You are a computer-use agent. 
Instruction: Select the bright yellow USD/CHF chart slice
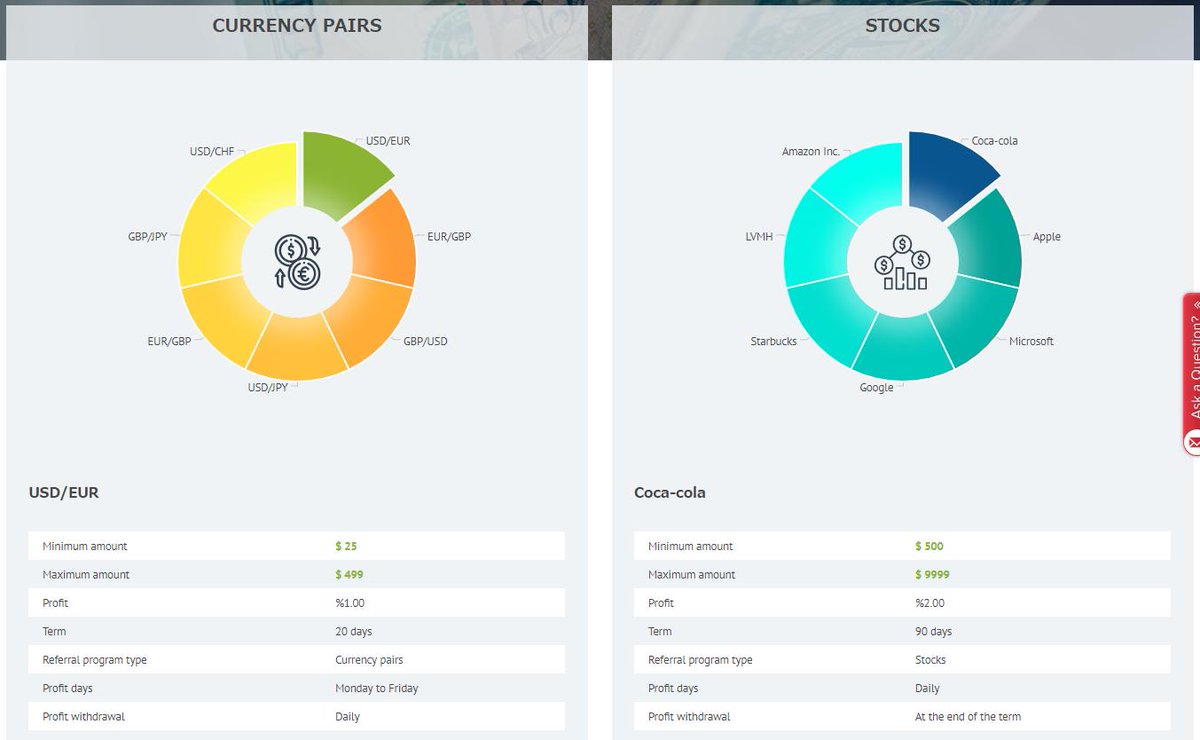pyautogui.click(x=256, y=180)
